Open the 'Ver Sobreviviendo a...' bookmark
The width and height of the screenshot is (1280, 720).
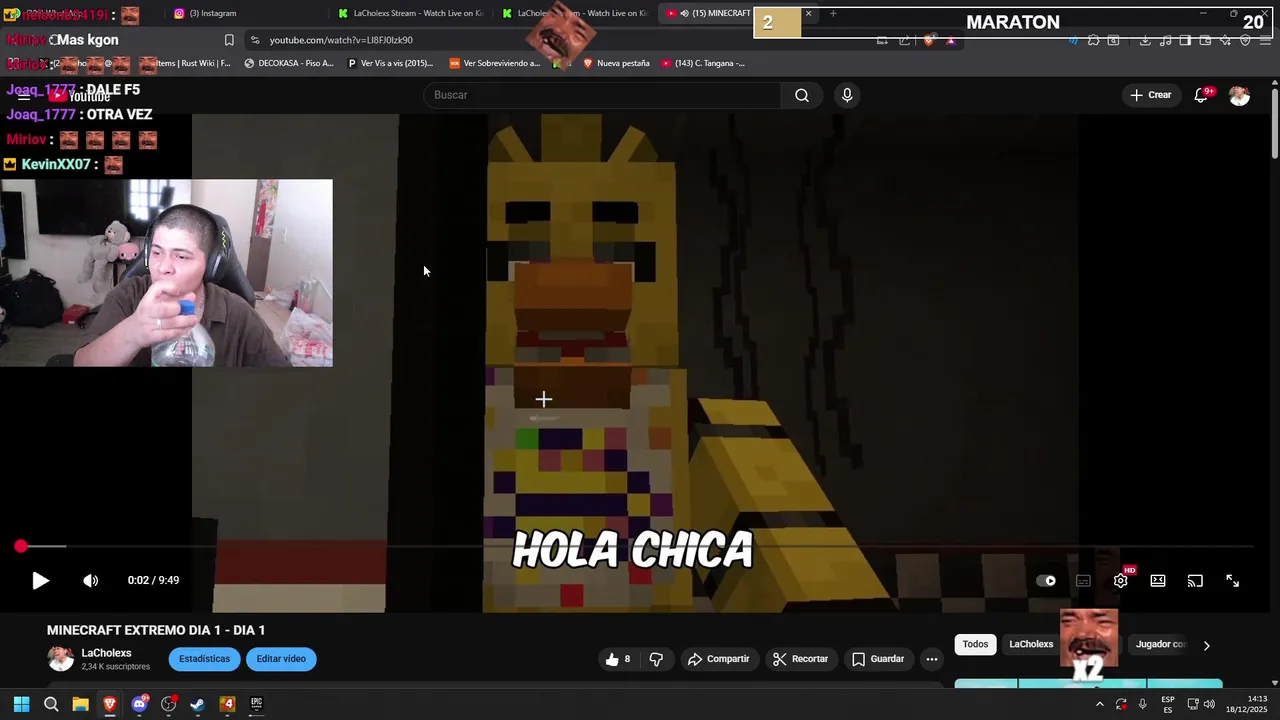[x=494, y=63]
